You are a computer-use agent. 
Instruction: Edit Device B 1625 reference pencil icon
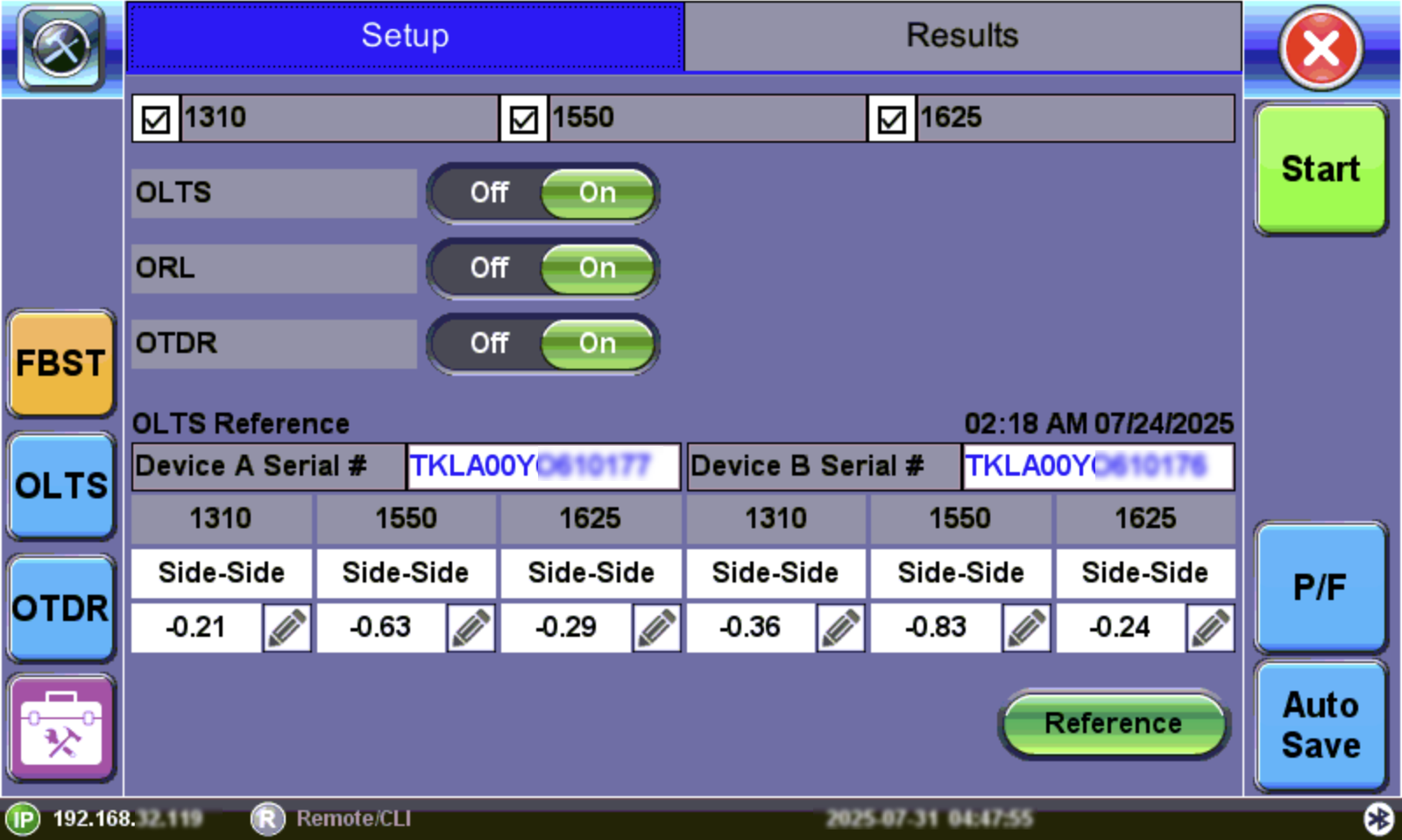[1211, 628]
